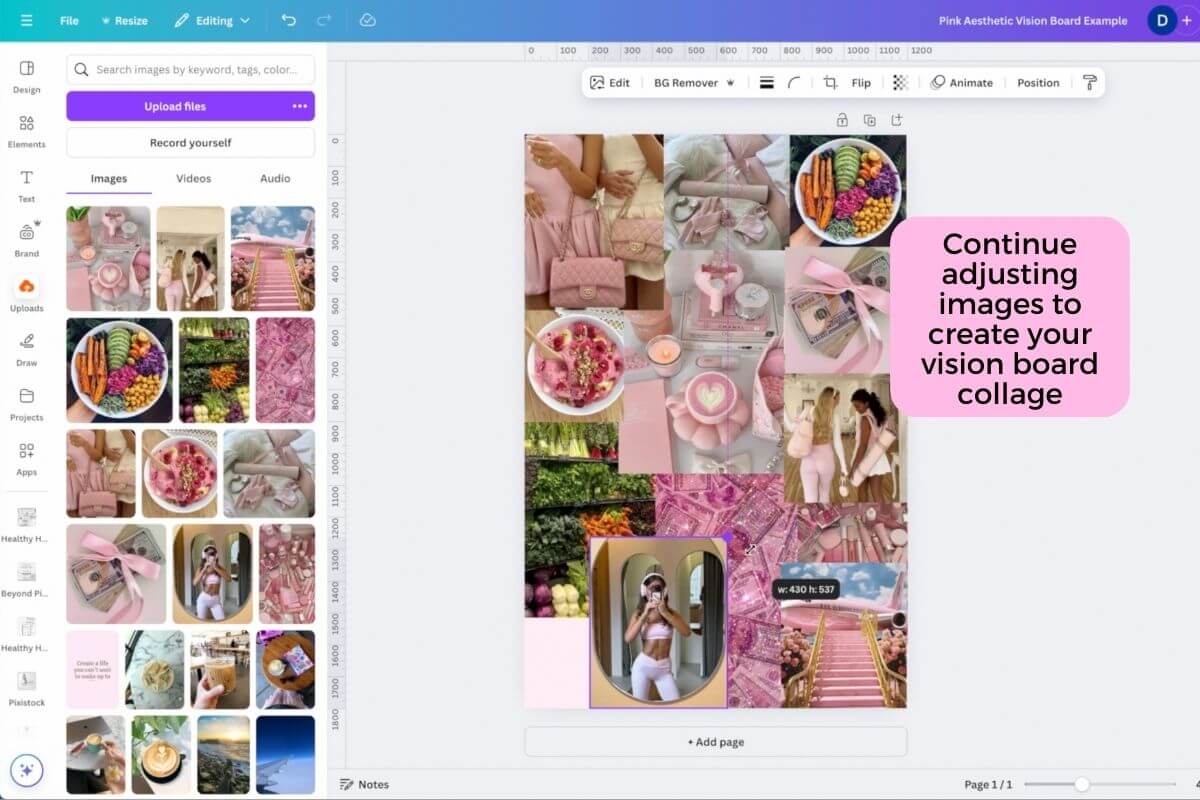Click the Add page button

pos(716,742)
